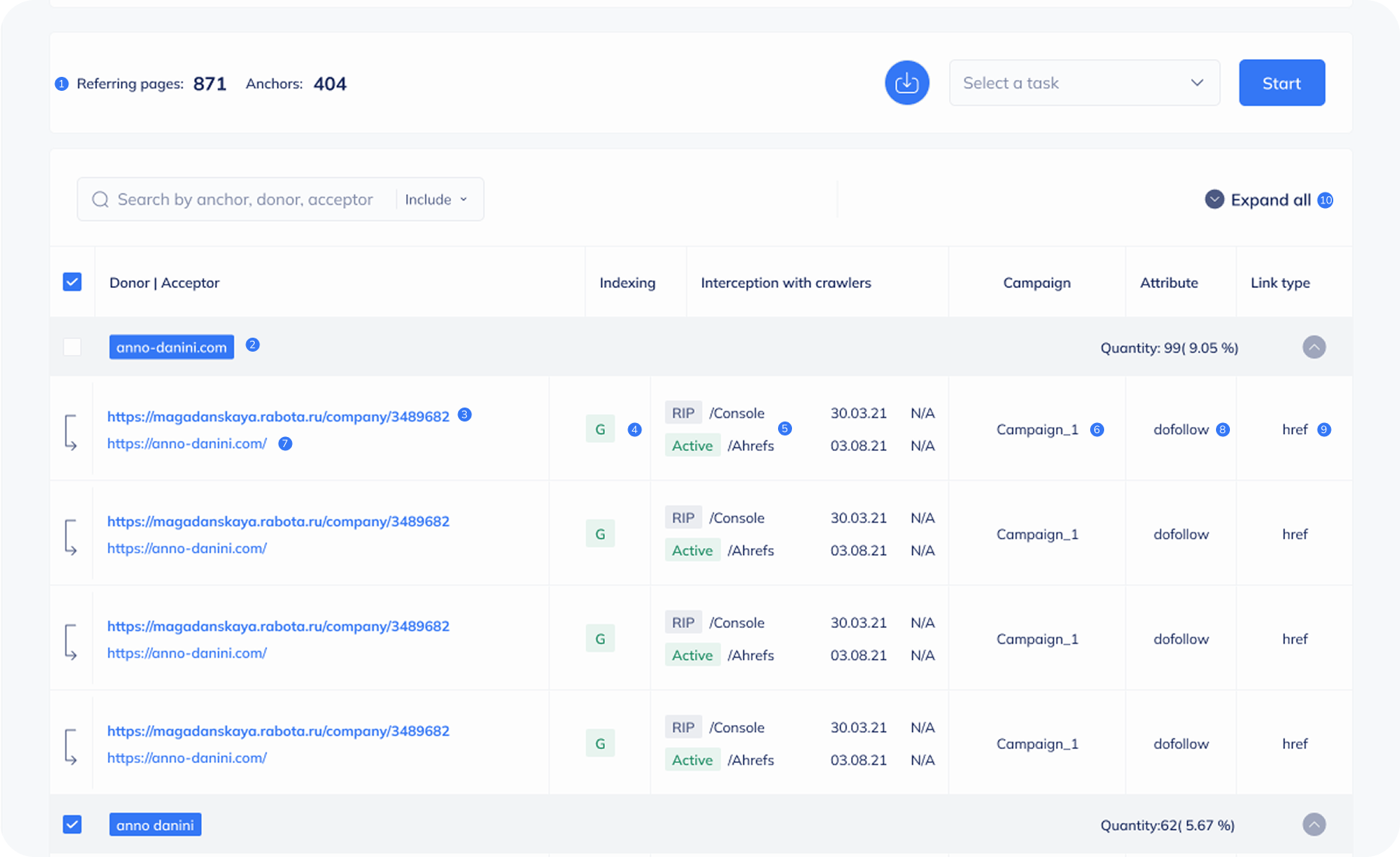Click Quantity:62( 5.67 %) text
Image resolution: width=1400 pixels, height=857 pixels.
[x=1168, y=825]
